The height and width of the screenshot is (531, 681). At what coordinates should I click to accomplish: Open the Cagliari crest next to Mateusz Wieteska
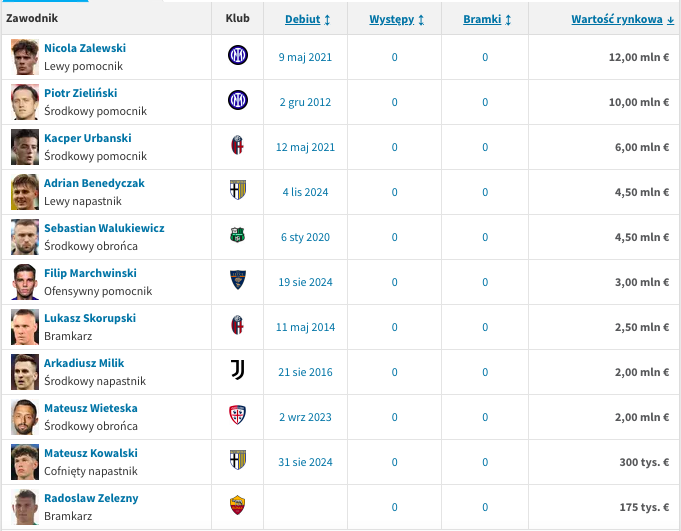tap(238, 415)
